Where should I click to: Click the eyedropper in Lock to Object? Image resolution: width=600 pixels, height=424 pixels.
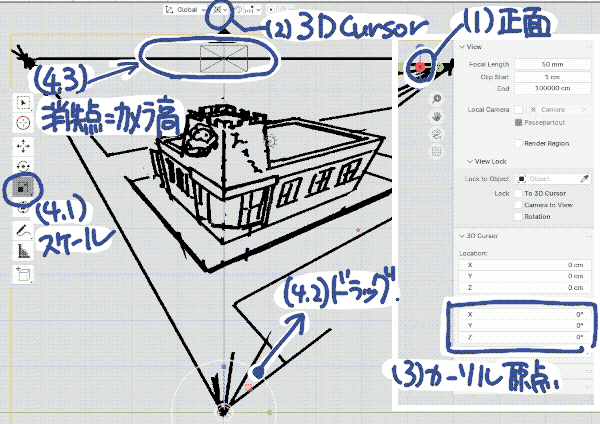tap(584, 179)
